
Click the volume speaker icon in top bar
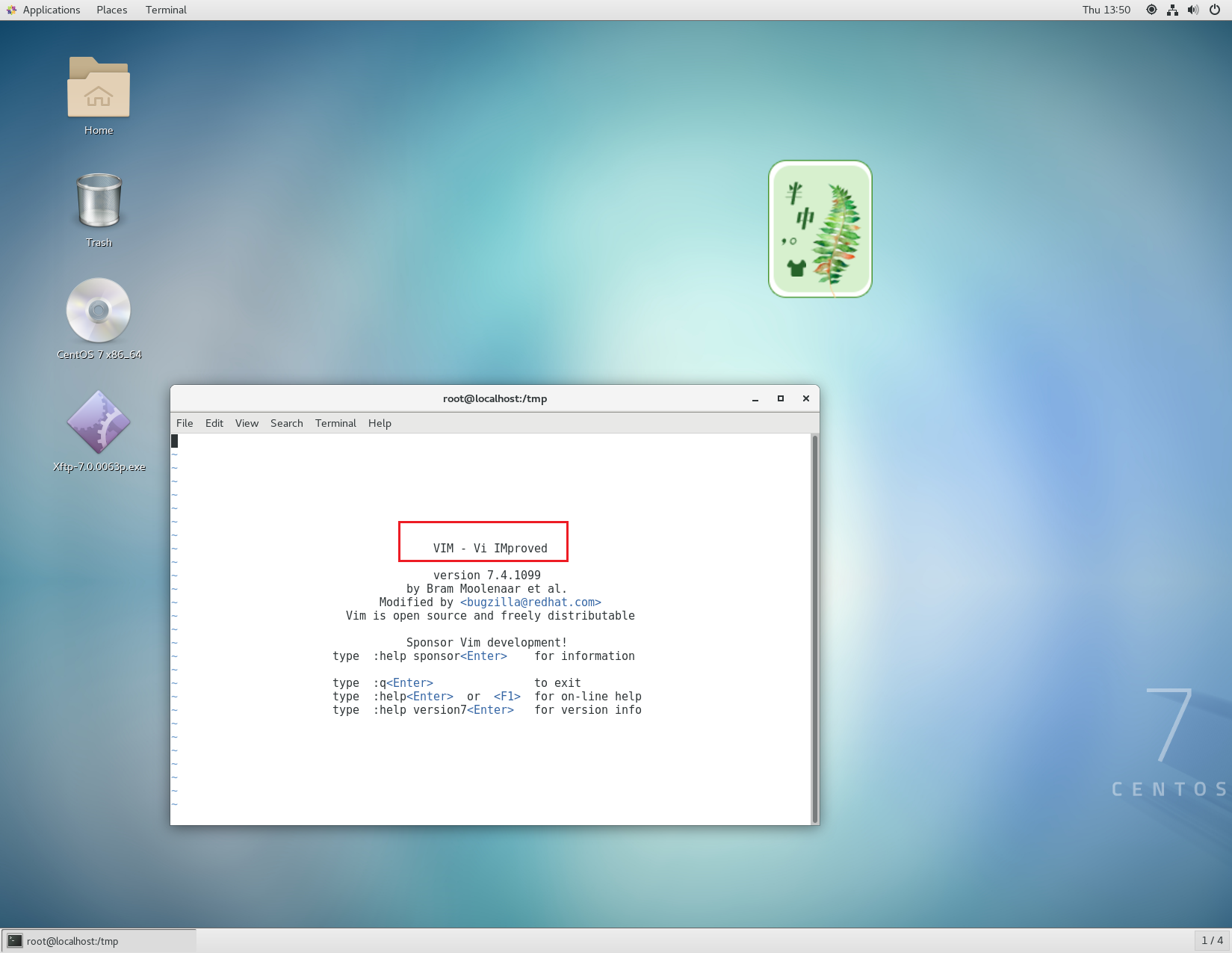(x=1193, y=10)
